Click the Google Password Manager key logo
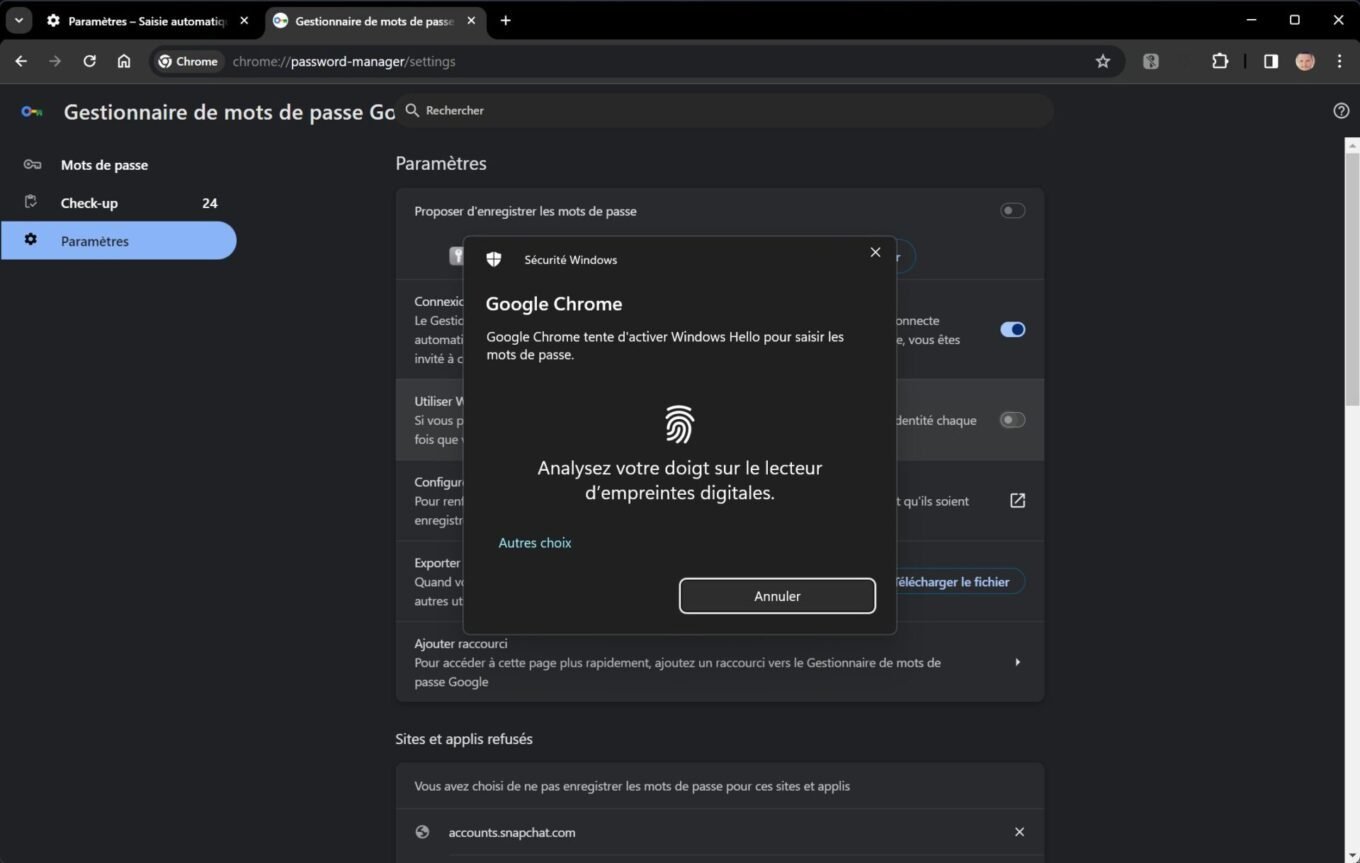 pyautogui.click(x=32, y=111)
